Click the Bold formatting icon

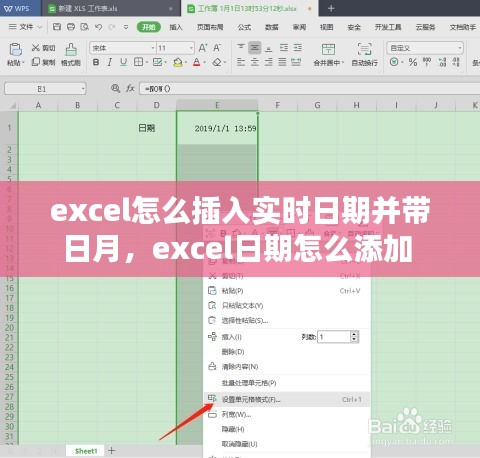tap(96, 62)
